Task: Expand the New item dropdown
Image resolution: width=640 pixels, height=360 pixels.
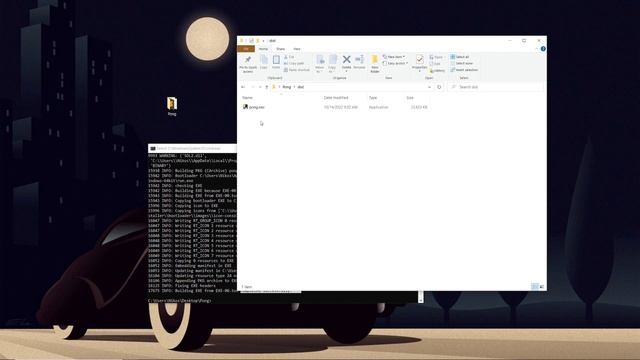Action: [394, 57]
